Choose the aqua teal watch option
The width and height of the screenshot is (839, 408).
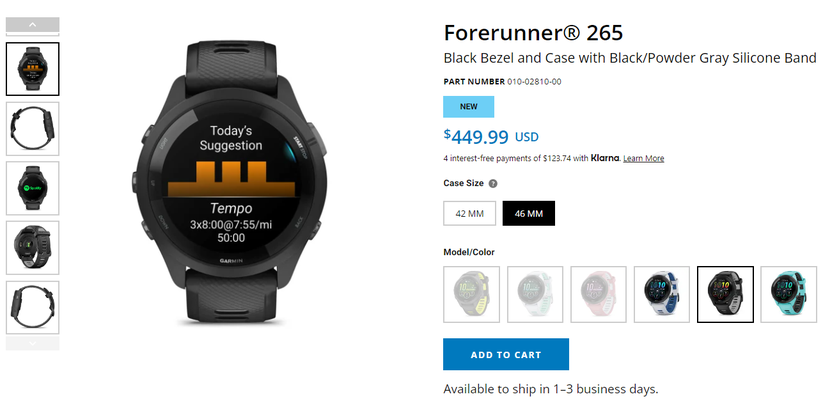pos(789,295)
